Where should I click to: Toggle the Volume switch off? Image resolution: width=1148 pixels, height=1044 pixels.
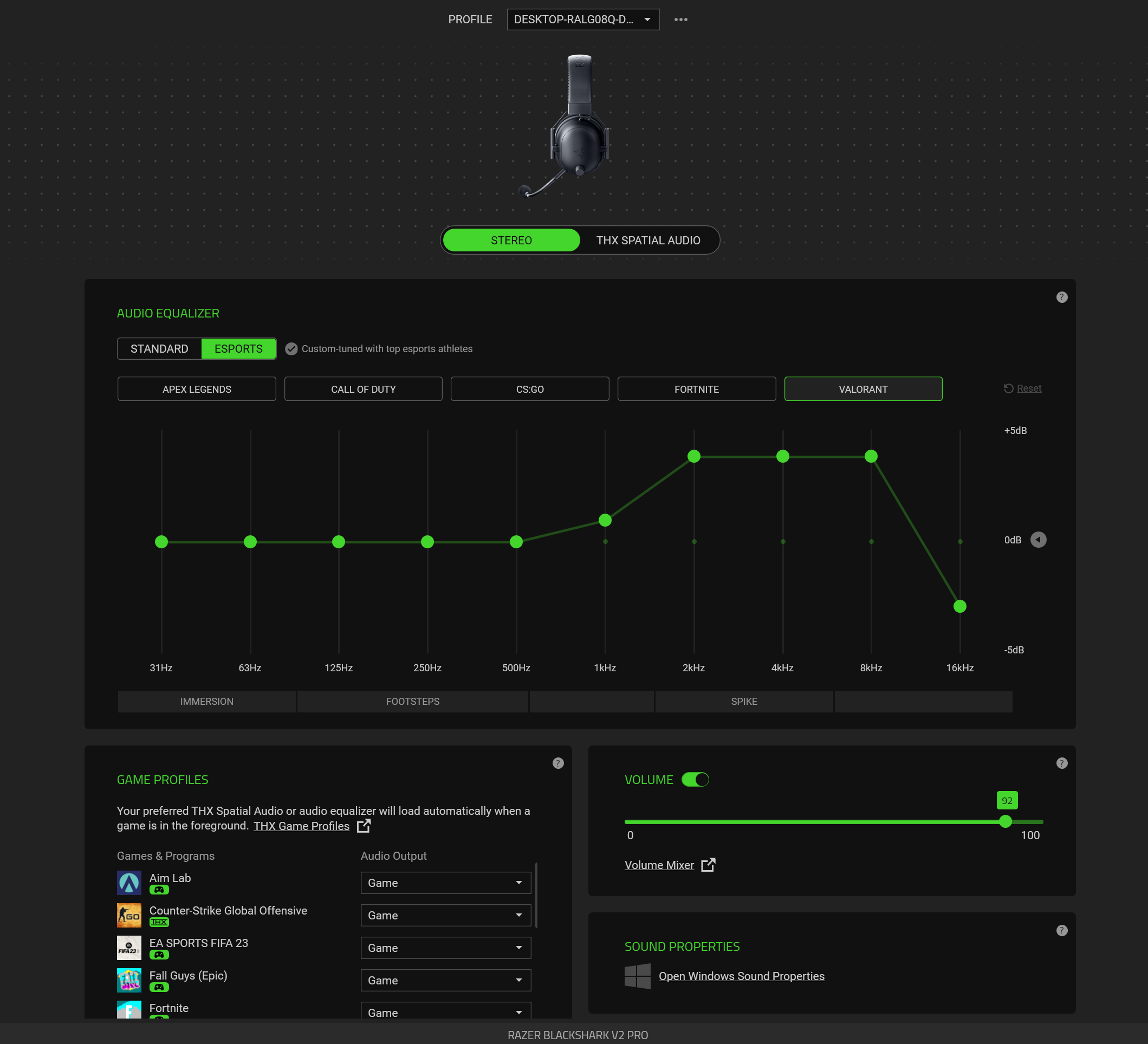(x=695, y=779)
